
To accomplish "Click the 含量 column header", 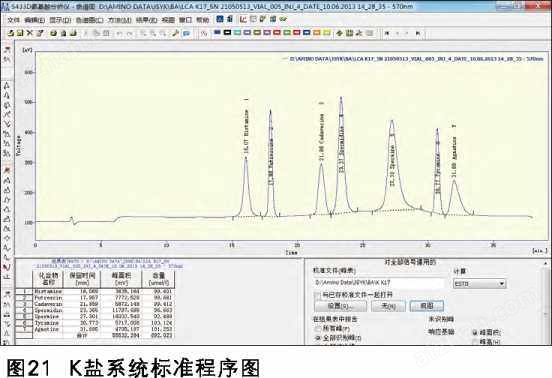I will point(158,279).
